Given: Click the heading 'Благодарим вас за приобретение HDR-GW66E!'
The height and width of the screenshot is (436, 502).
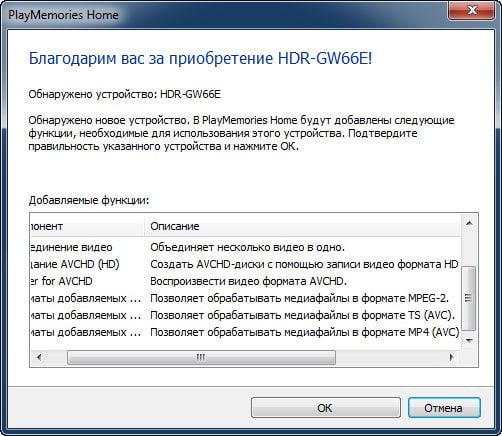Looking at the screenshot, I should coord(200,58).
